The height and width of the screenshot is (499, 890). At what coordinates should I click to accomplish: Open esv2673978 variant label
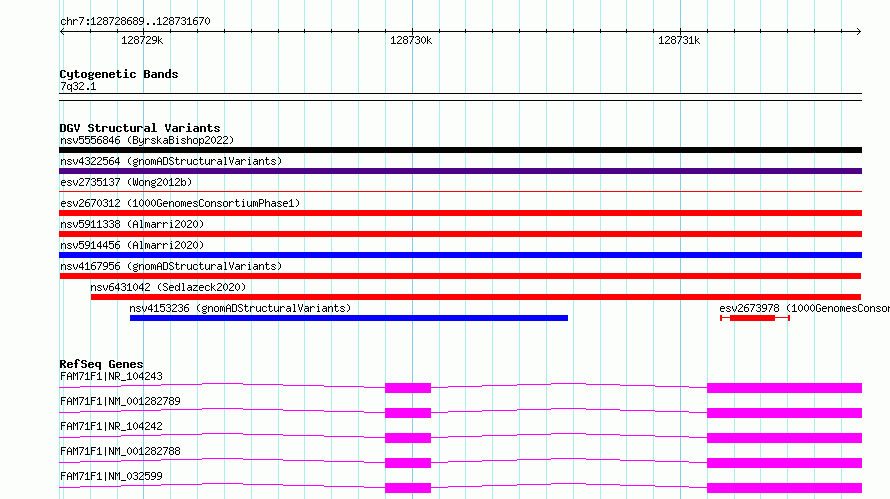tap(804, 308)
